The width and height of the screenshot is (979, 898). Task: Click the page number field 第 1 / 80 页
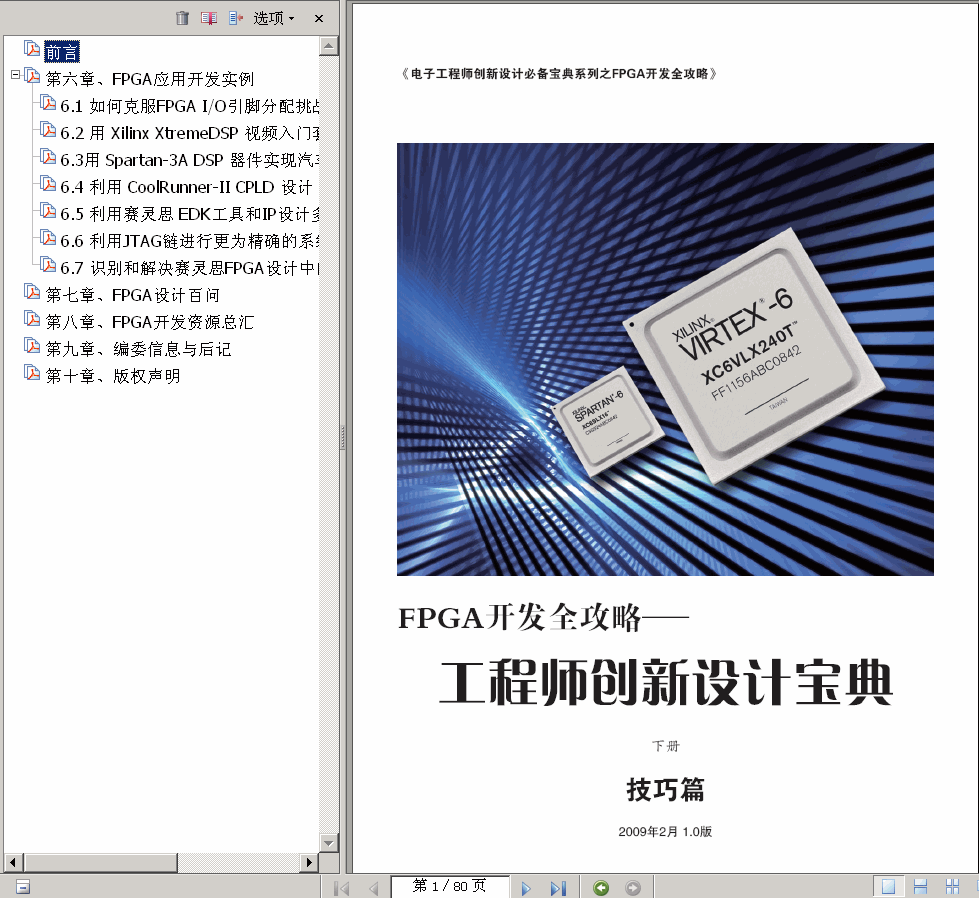pos(450,886)
